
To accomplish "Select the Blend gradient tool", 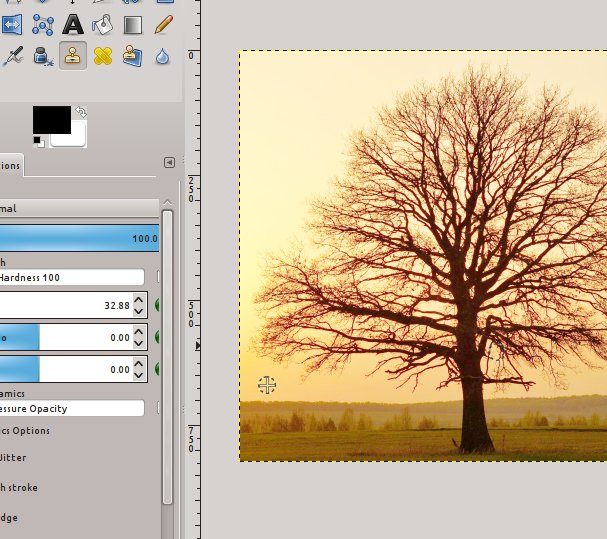I will [133, 25].
